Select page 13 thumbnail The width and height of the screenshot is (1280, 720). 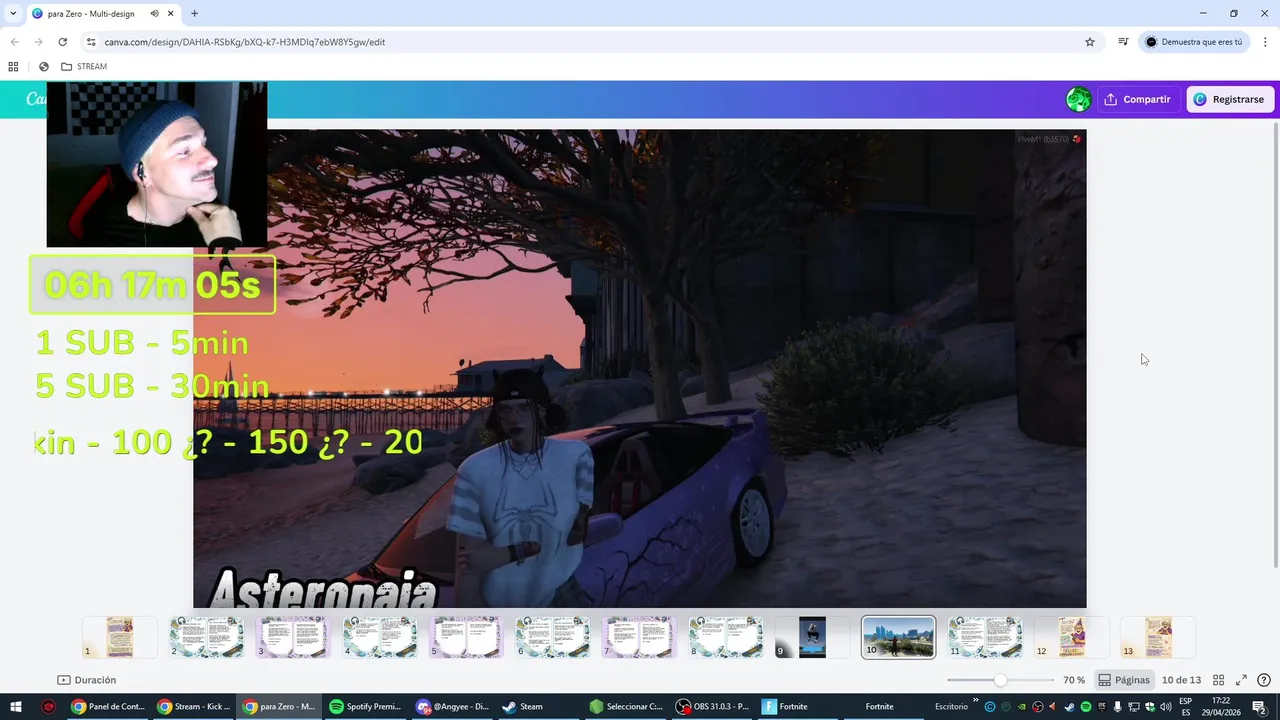click(x=1158, y=638)
